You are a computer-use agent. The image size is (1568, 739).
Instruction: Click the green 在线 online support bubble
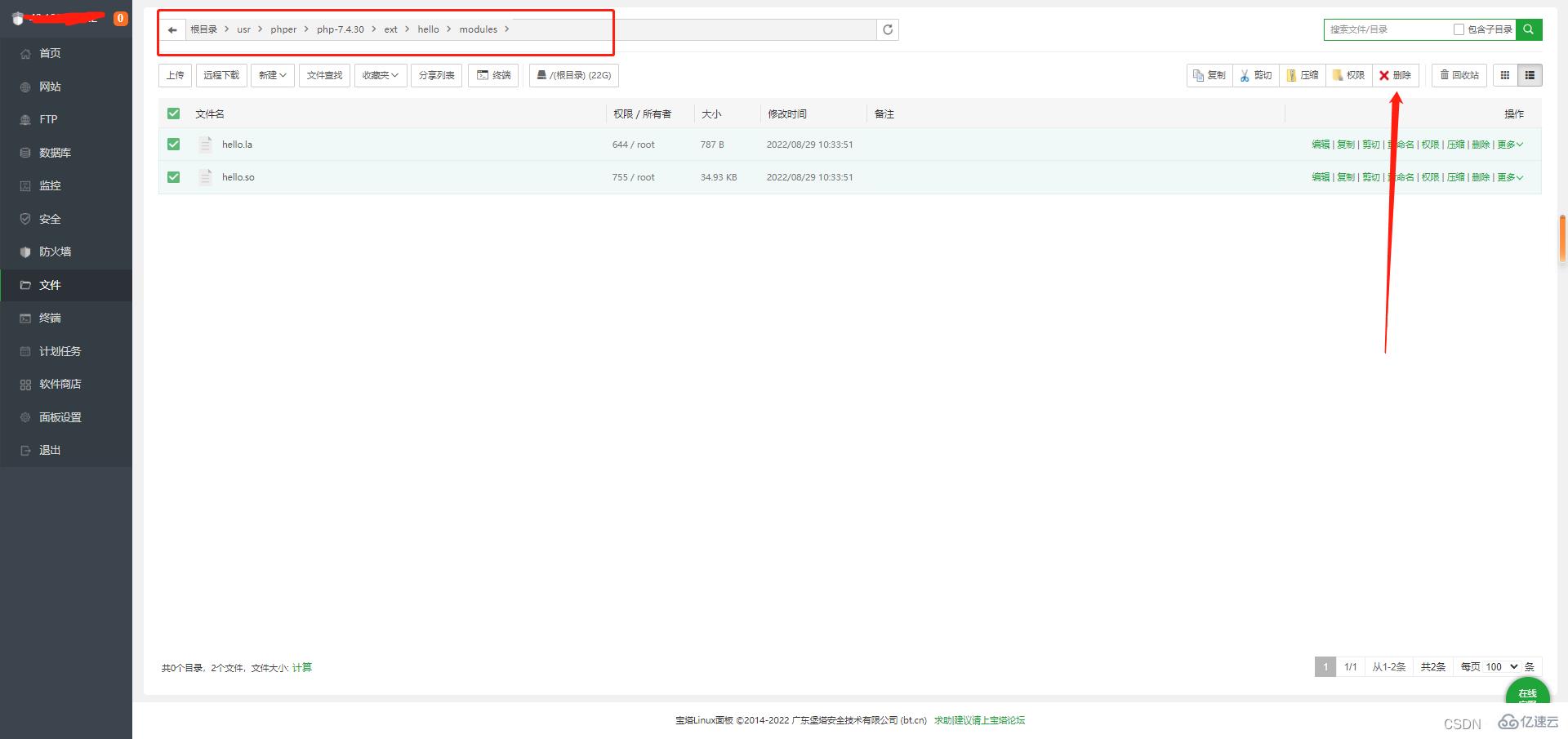click(1527, 692)
